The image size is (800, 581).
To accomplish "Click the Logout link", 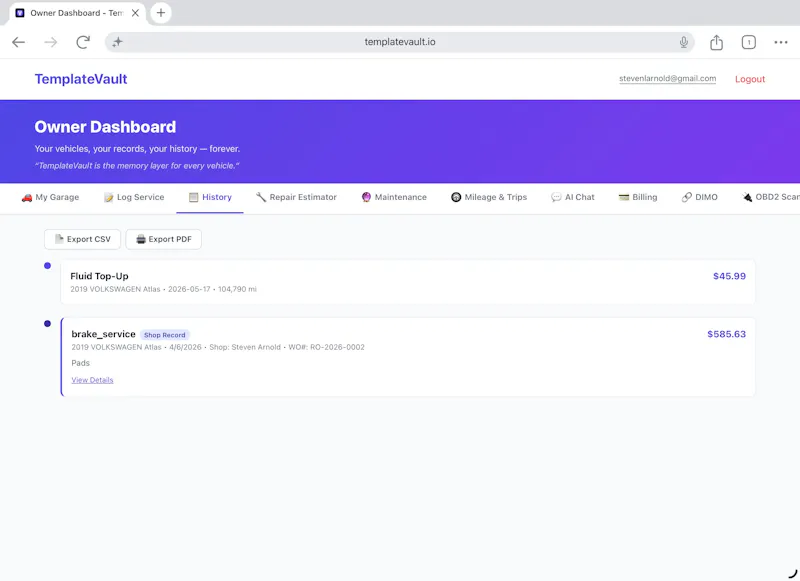I will [x=749, y=79].
